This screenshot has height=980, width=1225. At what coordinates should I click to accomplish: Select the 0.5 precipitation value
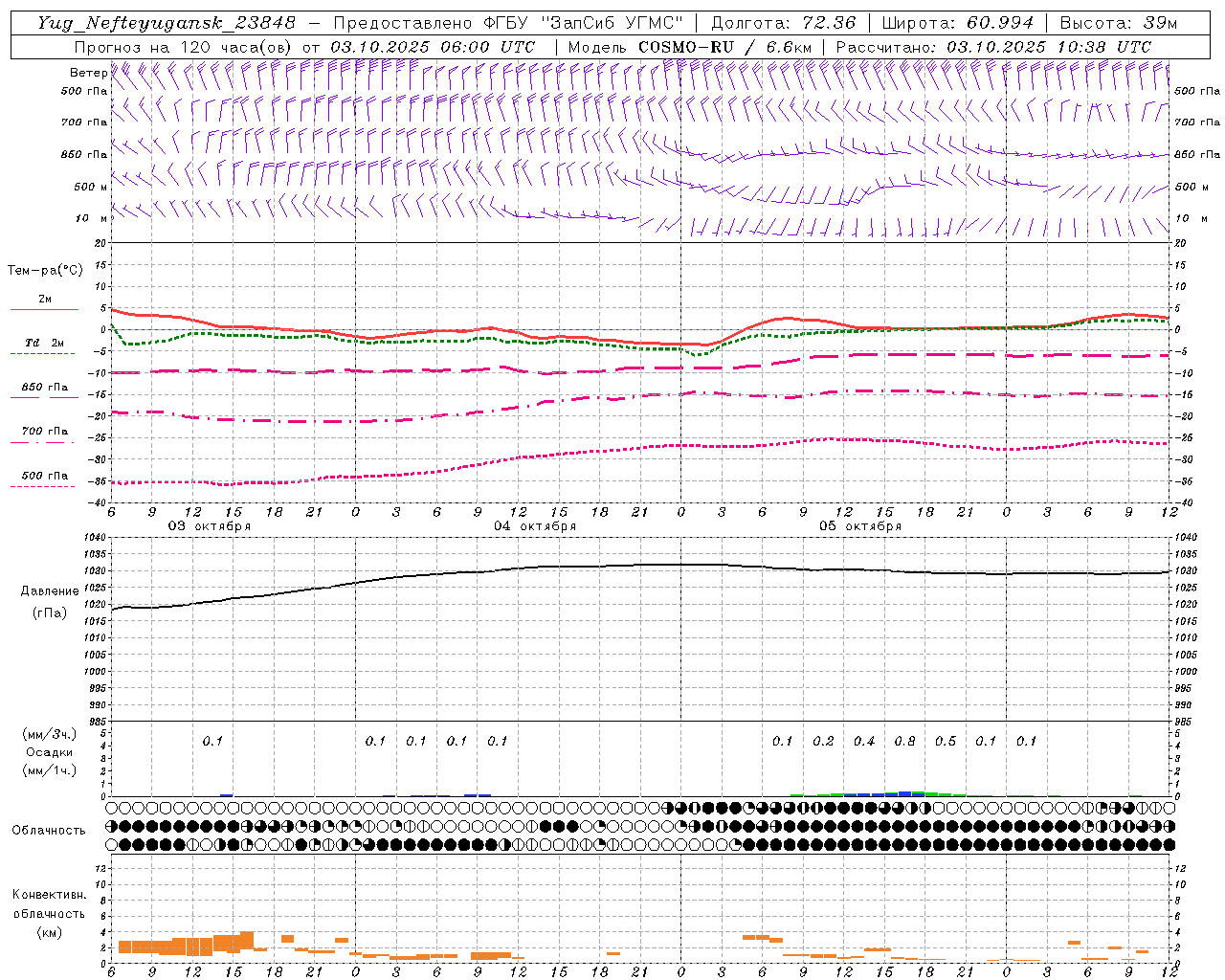pos(946,742)
